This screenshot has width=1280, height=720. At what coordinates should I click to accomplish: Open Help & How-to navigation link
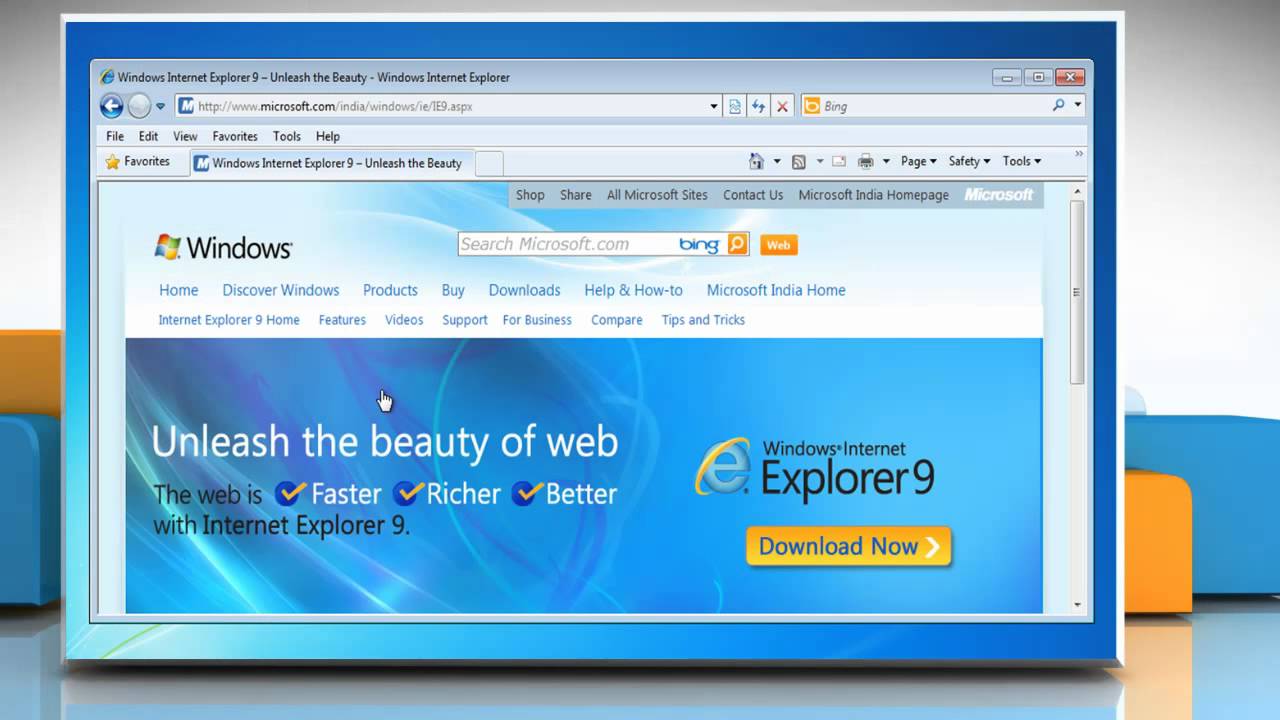tap(634, 290)
